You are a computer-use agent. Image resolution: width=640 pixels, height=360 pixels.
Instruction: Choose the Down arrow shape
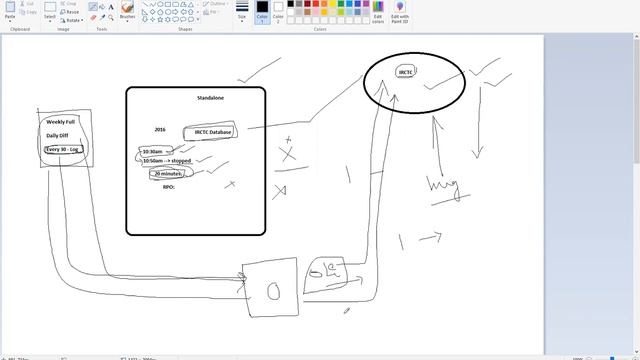point(145,19)
